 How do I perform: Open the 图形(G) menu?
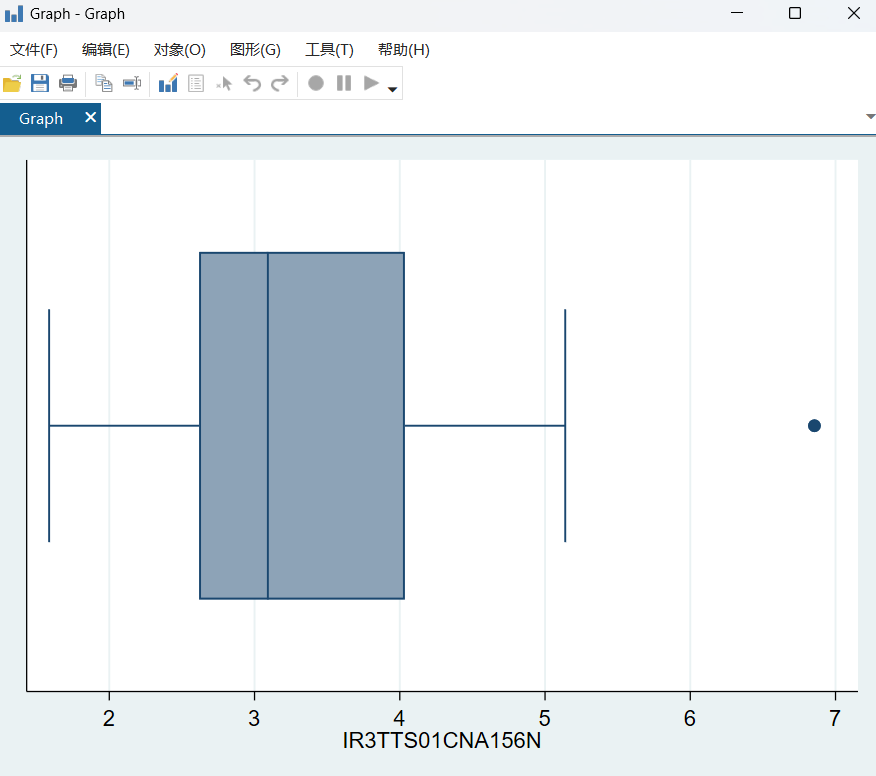255,50
